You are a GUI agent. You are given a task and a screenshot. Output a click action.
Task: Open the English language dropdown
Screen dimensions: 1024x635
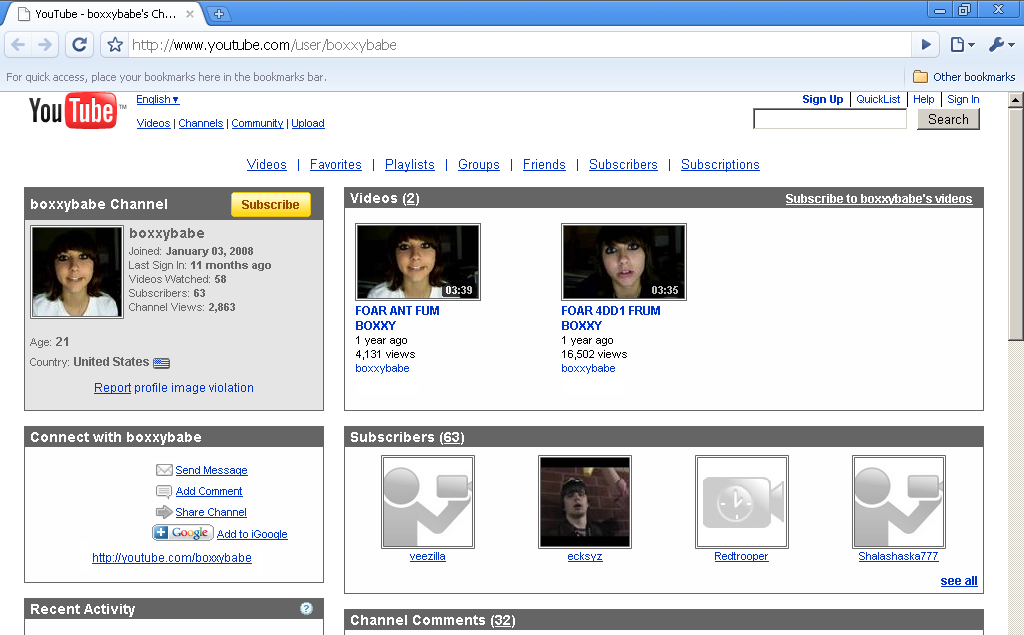157,99
